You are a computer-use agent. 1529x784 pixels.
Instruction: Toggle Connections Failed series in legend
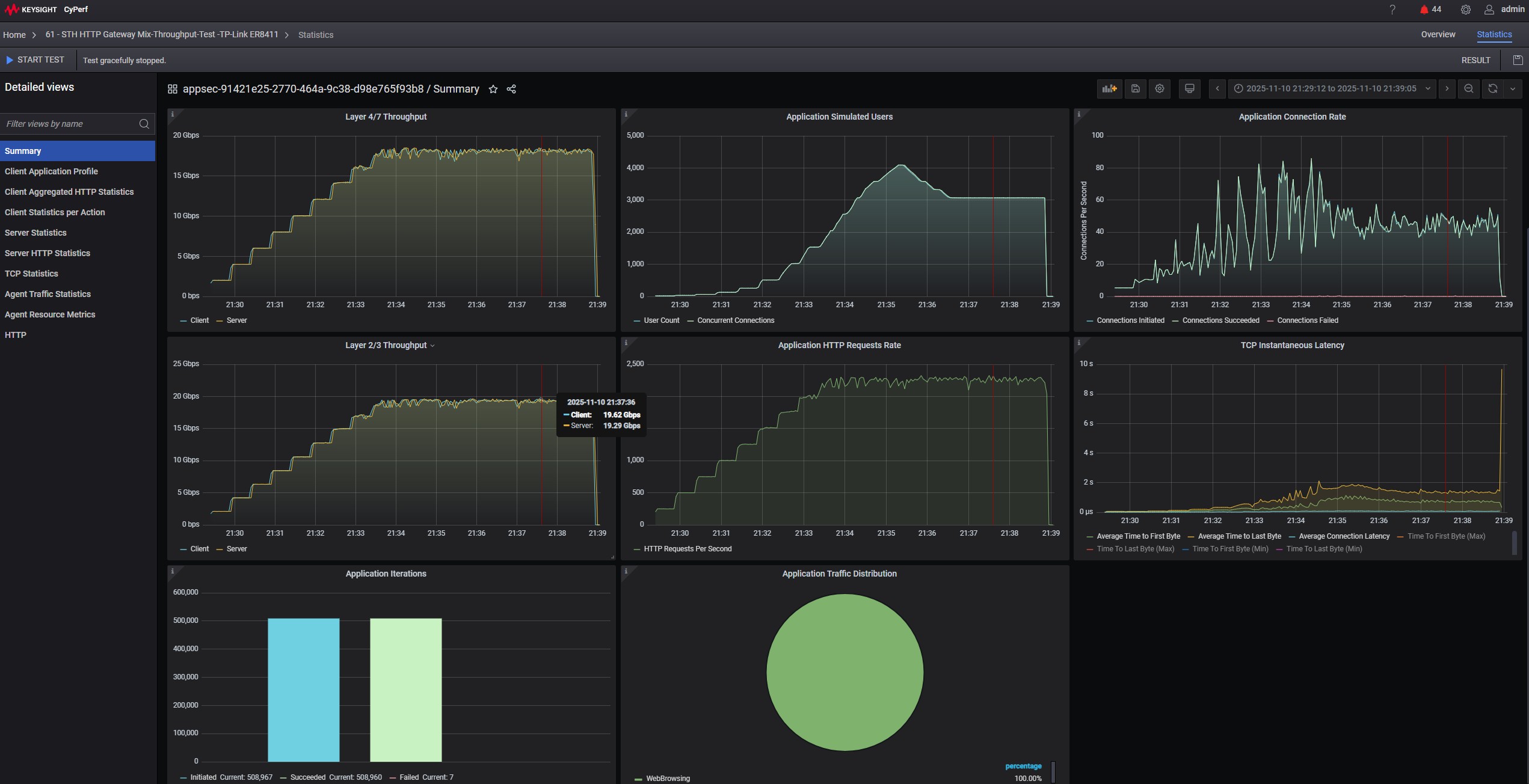(x=1307, y=320)
